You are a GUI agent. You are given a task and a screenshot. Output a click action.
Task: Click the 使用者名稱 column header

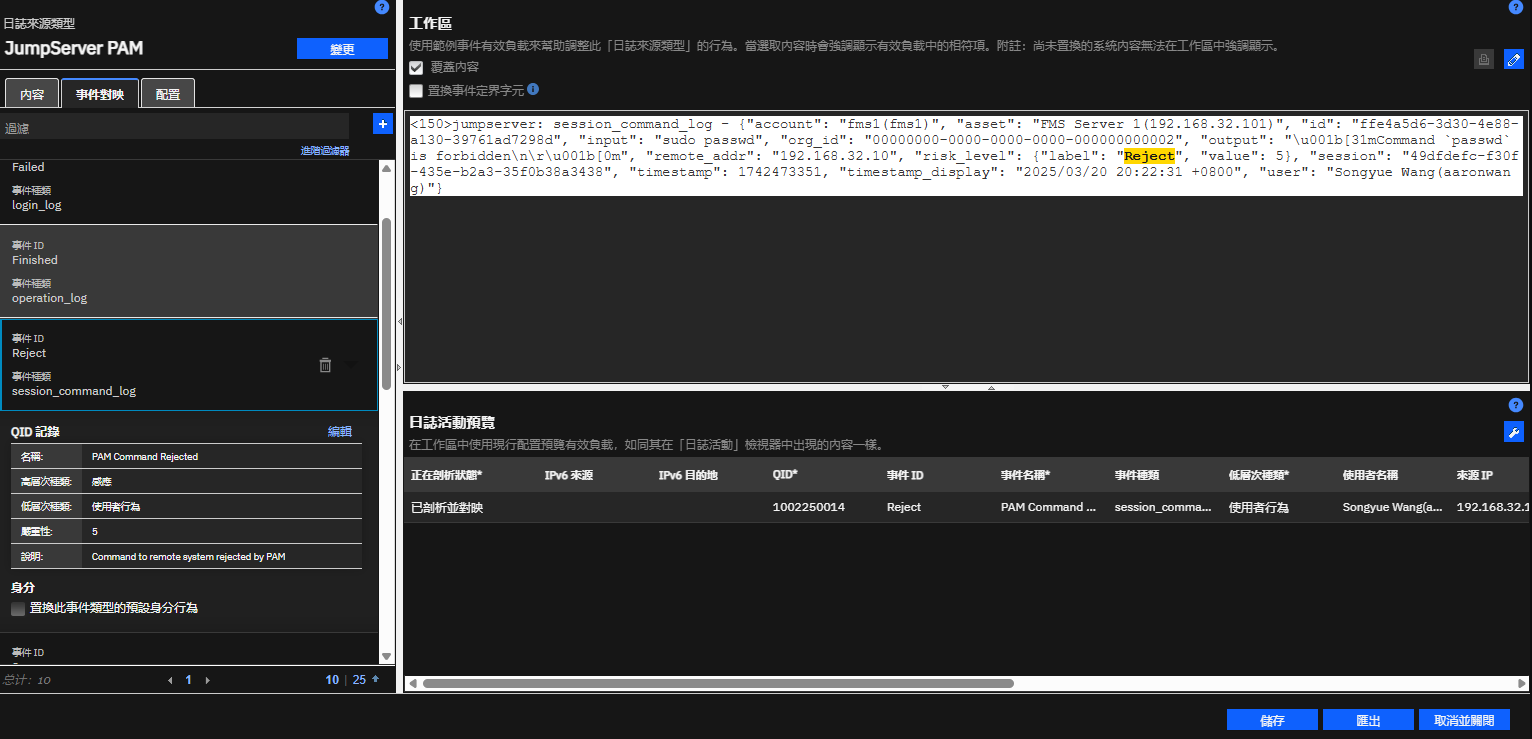1370,475
